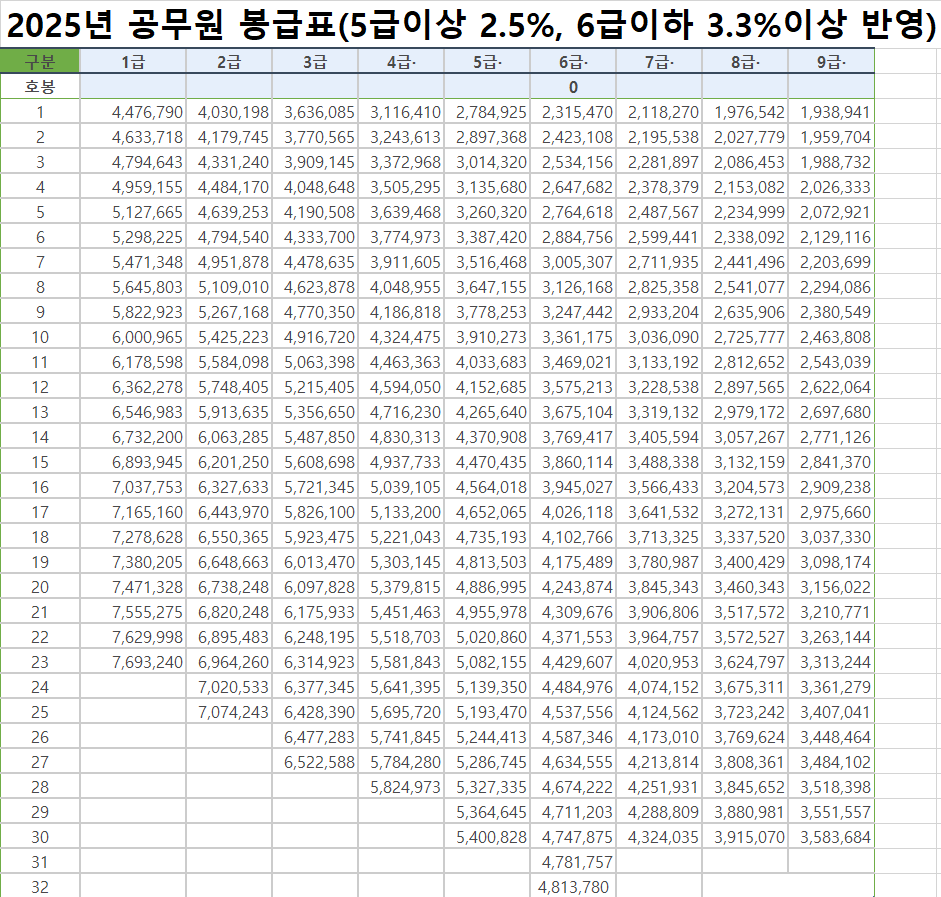
Task: Select cell with value 6,893,945
Action: click(133, 462)
